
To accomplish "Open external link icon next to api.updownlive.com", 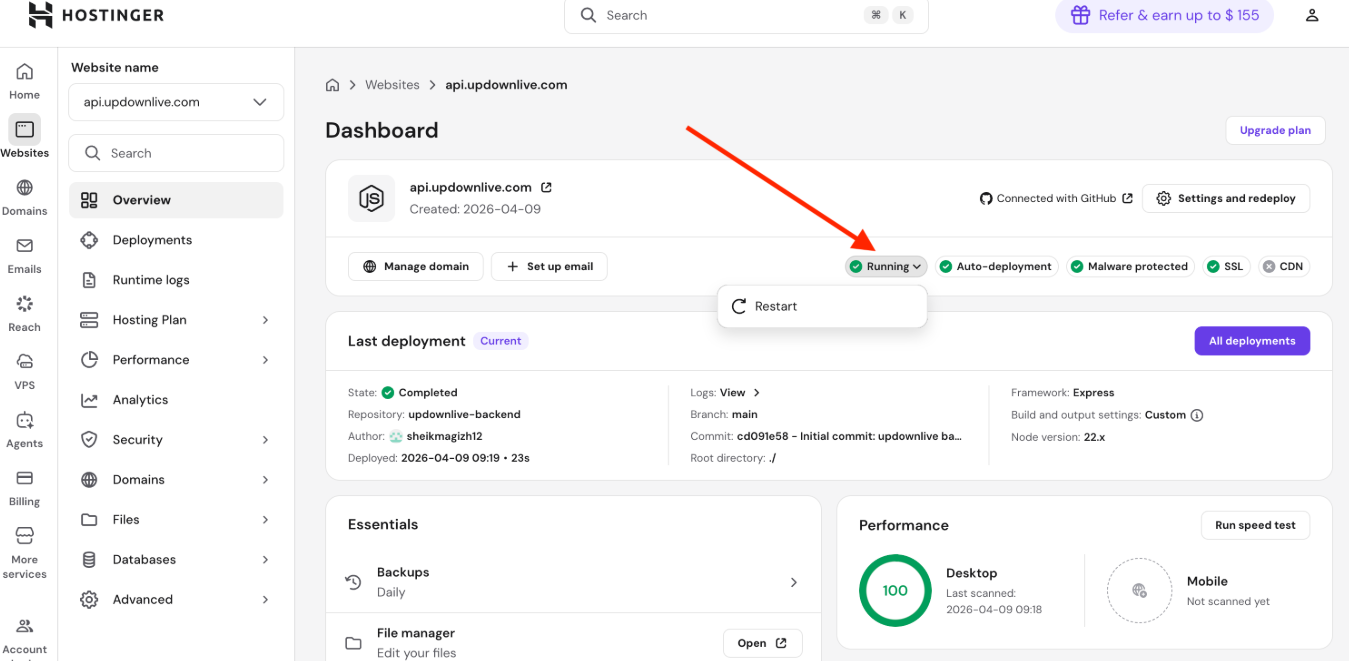I will [x=546, y=187].
